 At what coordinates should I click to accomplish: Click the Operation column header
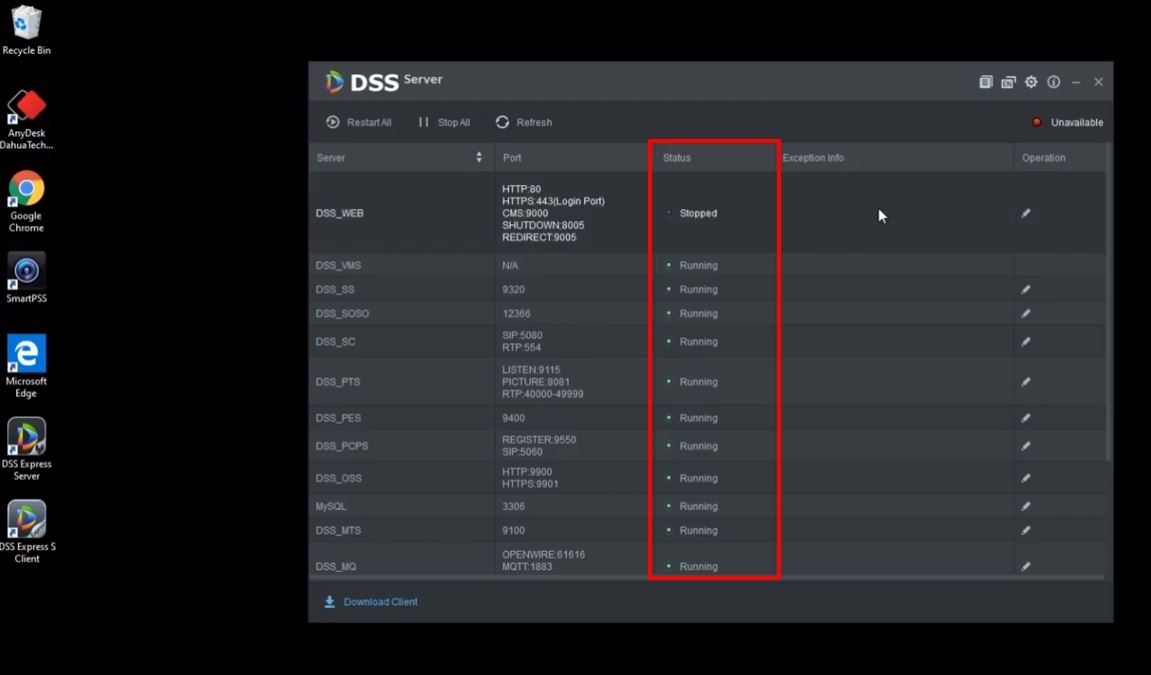[1043, 158]
